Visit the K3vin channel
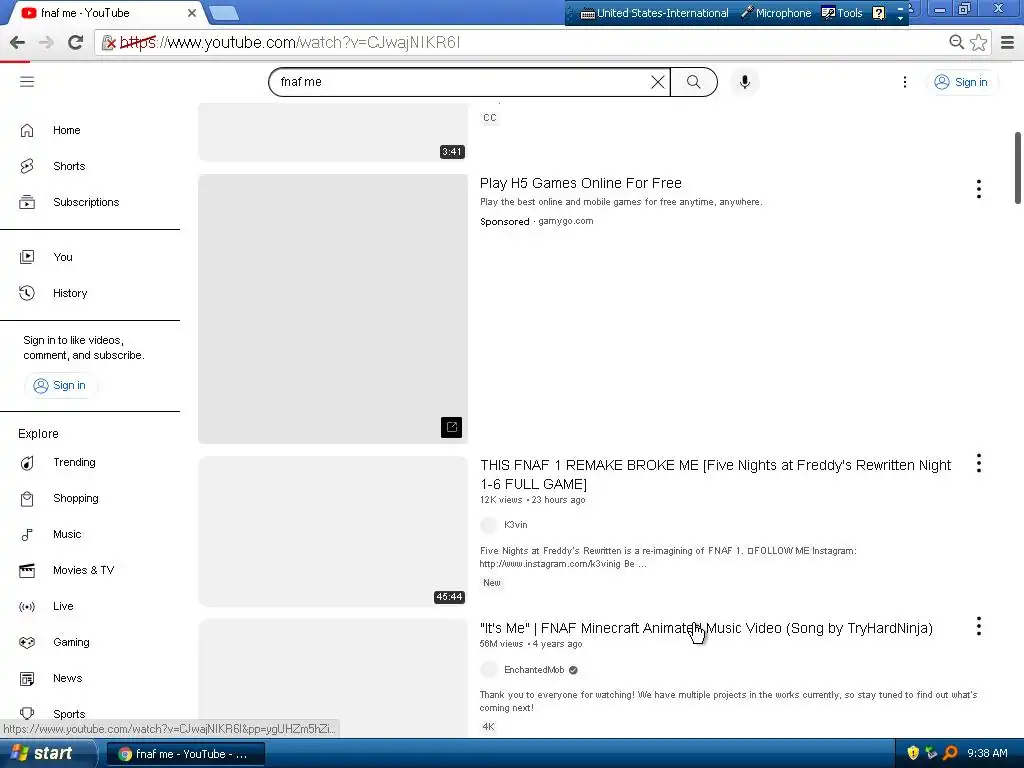Screen dimensions: 1024x768 click(516, 524)
